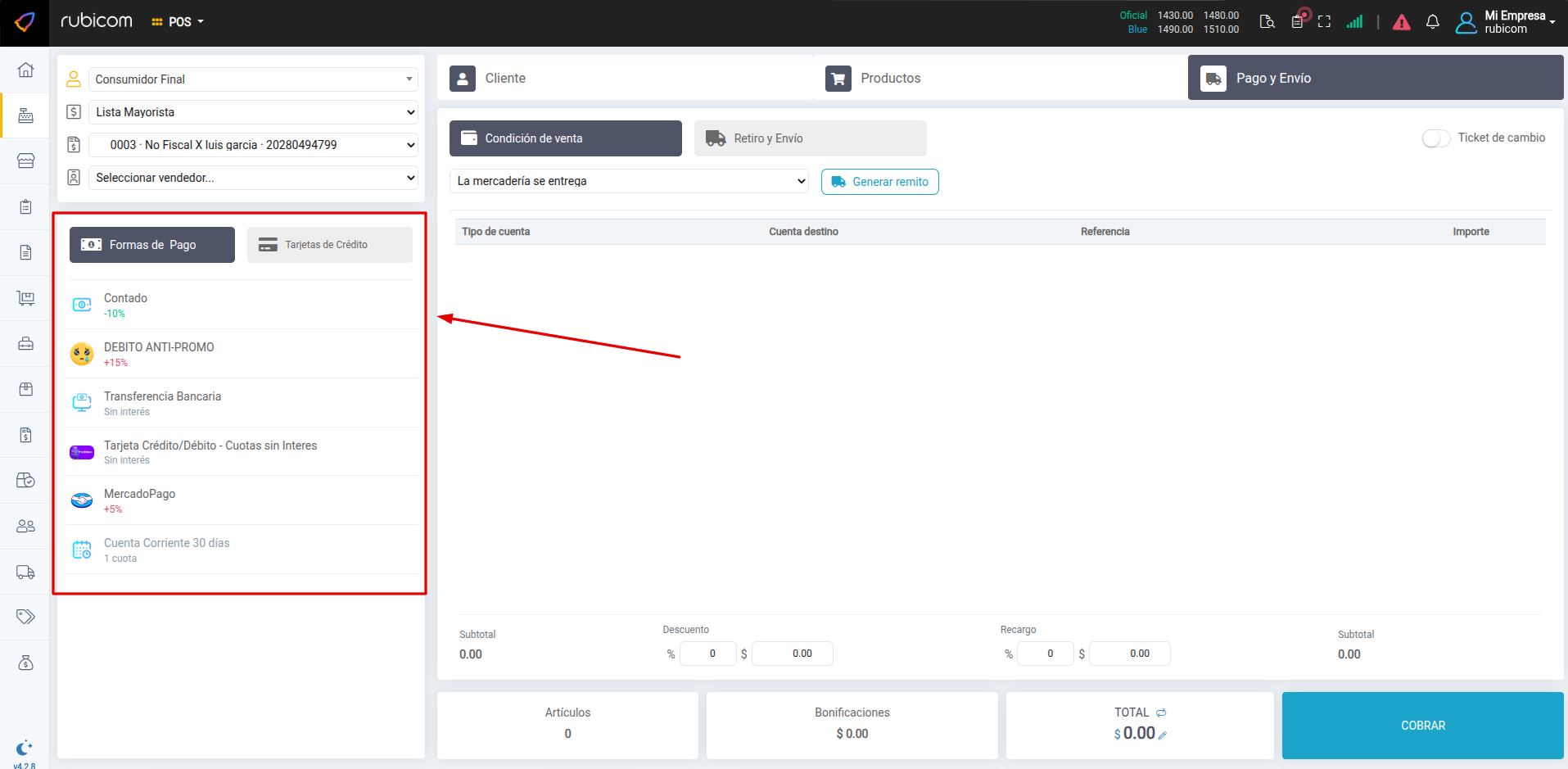Open the delivery truck sidebar icon
This screenshot has width=1568, height=769.
25,572
